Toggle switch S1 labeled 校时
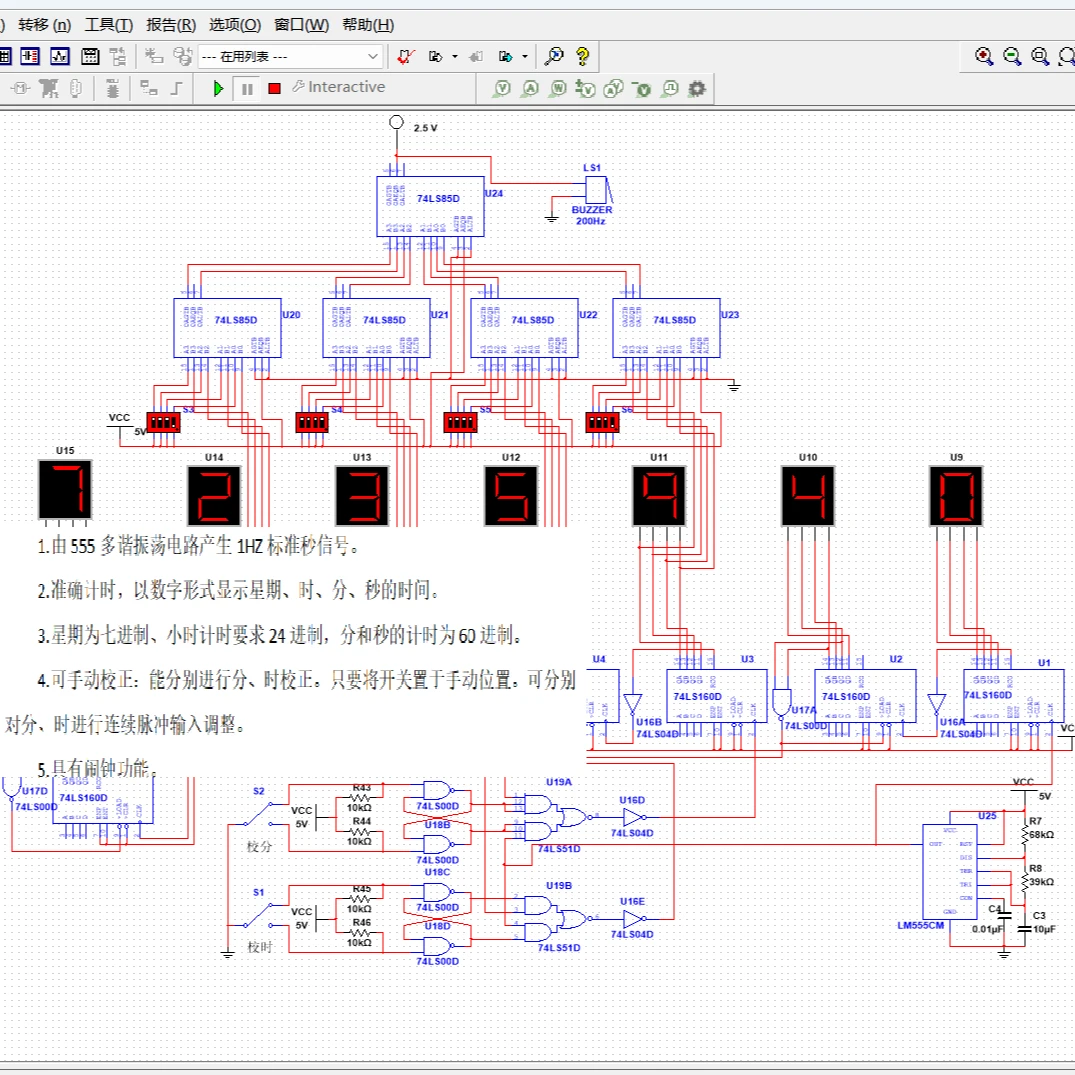Image resolution: width=1075 pixels, height=1075 pixels. pos(259,916)
